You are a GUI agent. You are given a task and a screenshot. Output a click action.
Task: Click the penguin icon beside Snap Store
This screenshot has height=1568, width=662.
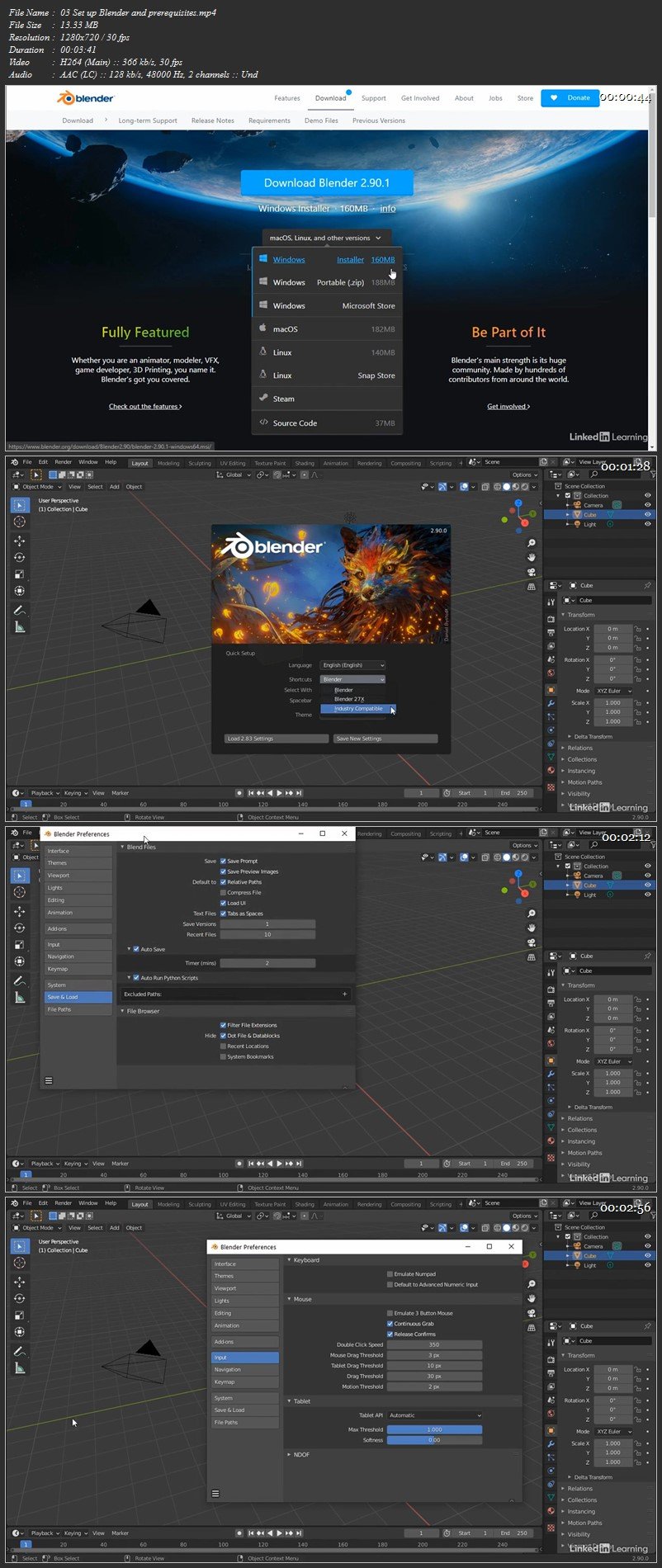[x=263, y=375]
